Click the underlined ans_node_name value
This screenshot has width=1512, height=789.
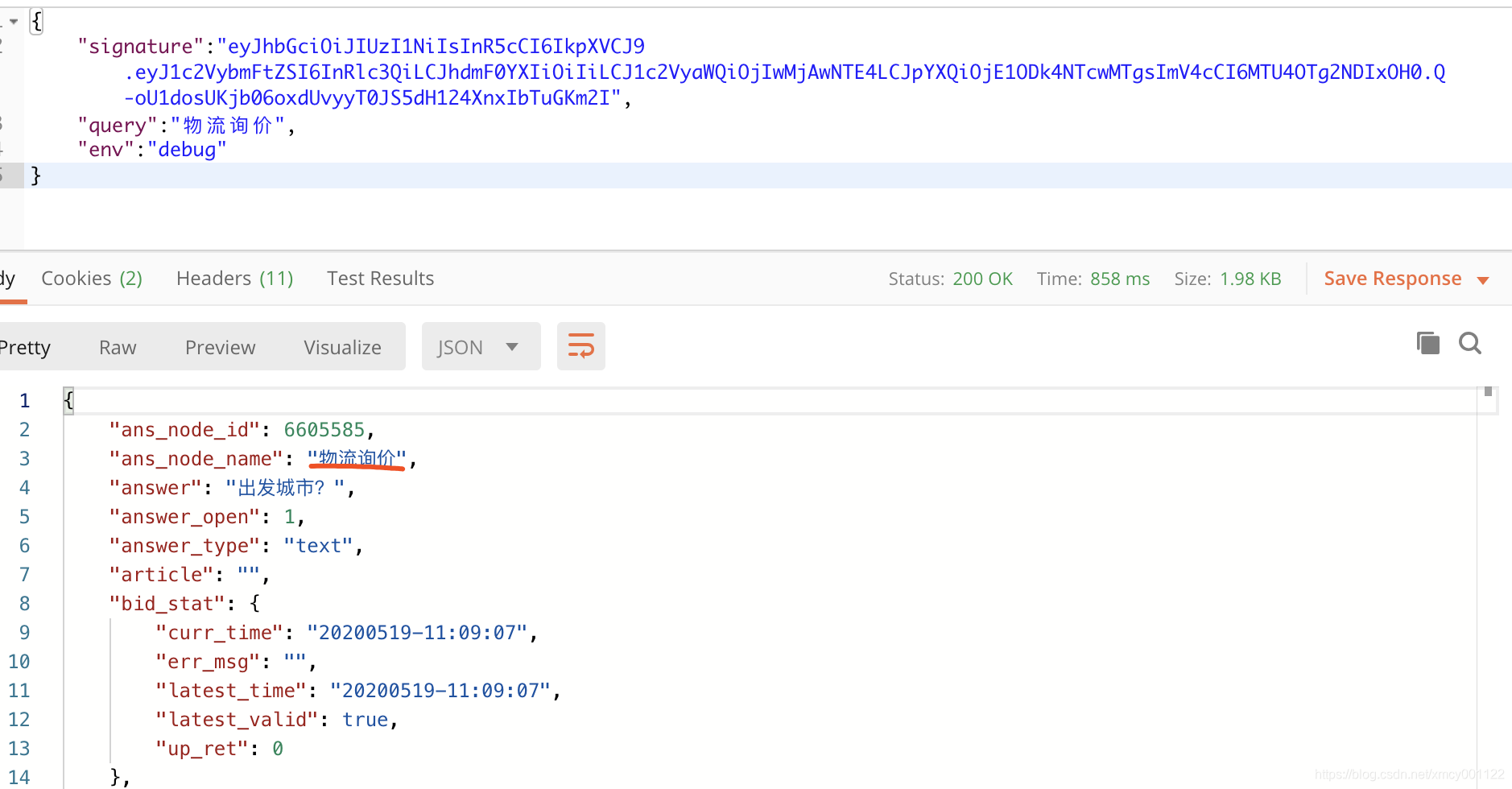tap(357, 459)
